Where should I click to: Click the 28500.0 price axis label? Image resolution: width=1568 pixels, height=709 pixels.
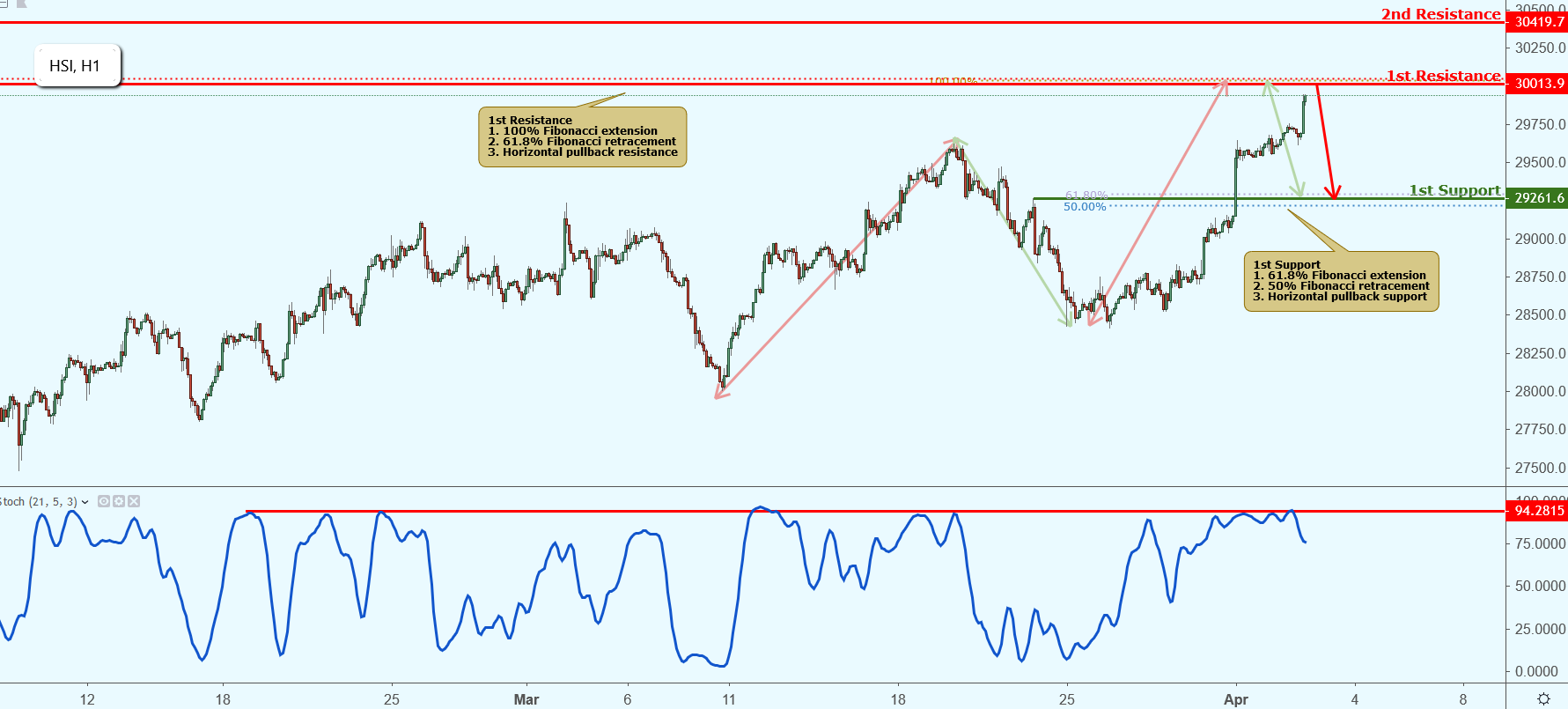(x=1540, y=314)
